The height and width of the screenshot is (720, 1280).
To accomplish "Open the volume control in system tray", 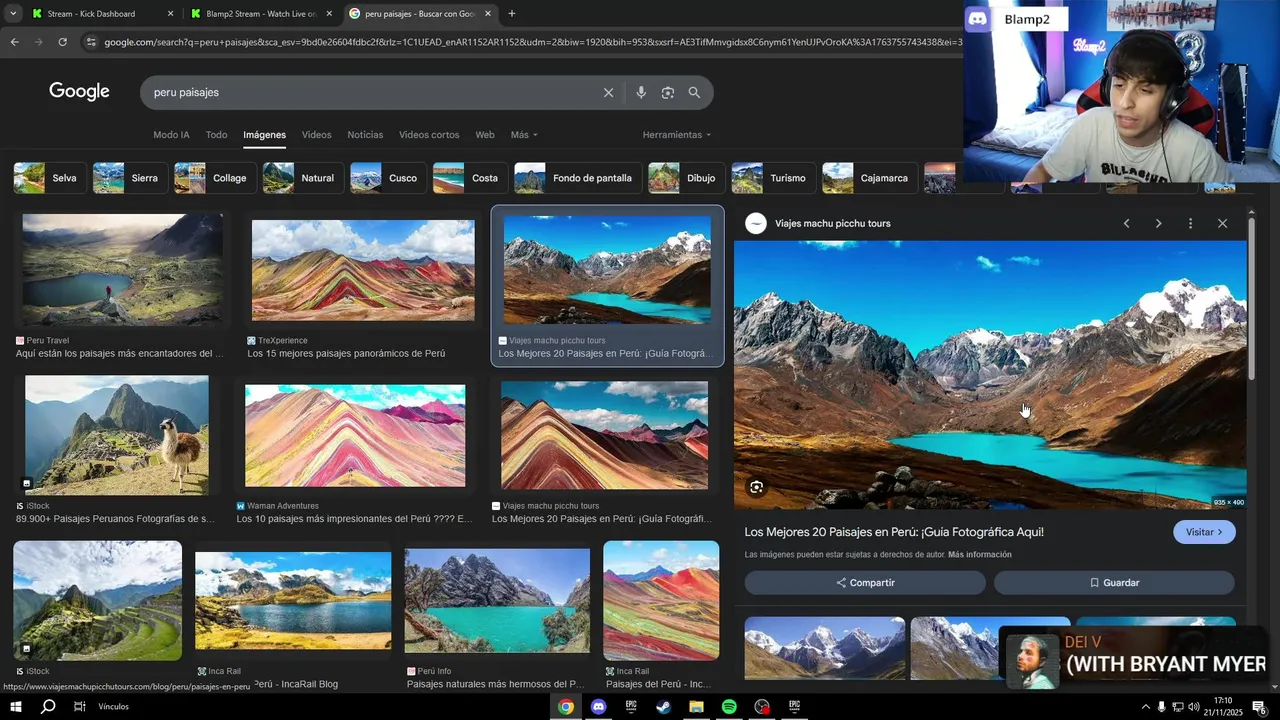I will pyautogui.click(x=1193, y=707).
